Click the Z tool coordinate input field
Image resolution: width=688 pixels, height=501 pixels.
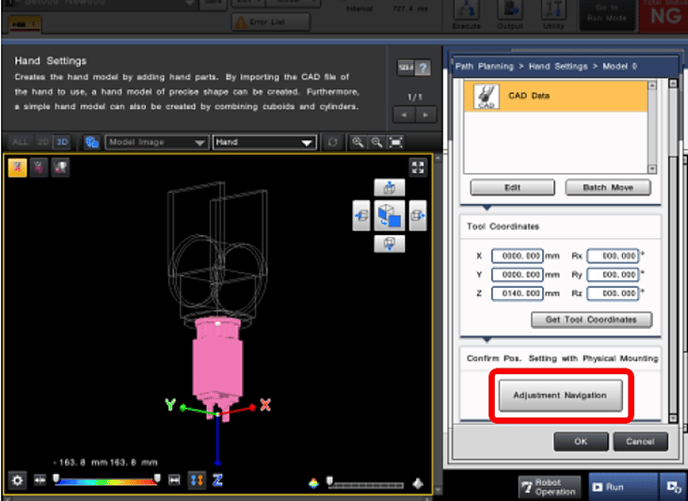[517, 293]
